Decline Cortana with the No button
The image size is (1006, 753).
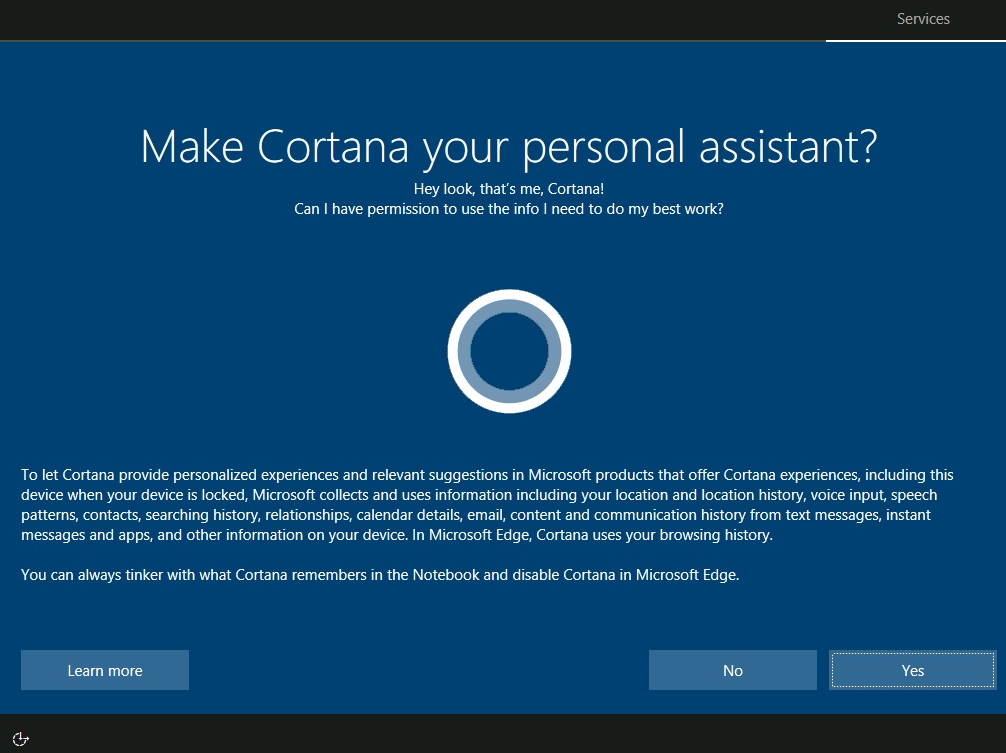(x=733, y=670)
